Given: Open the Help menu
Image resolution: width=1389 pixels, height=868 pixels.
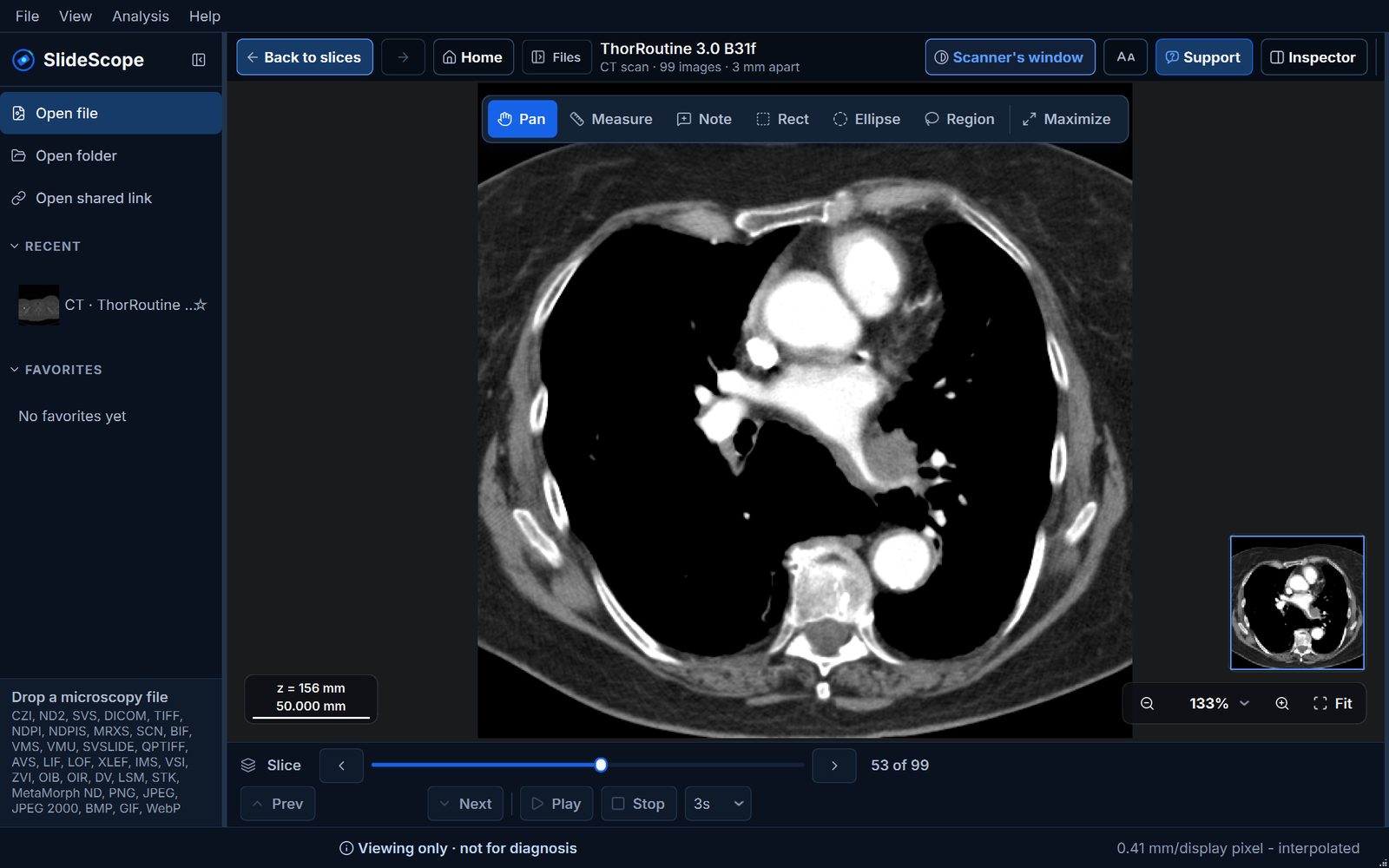Looking at the screenshot, I should [x=205, y=16].
